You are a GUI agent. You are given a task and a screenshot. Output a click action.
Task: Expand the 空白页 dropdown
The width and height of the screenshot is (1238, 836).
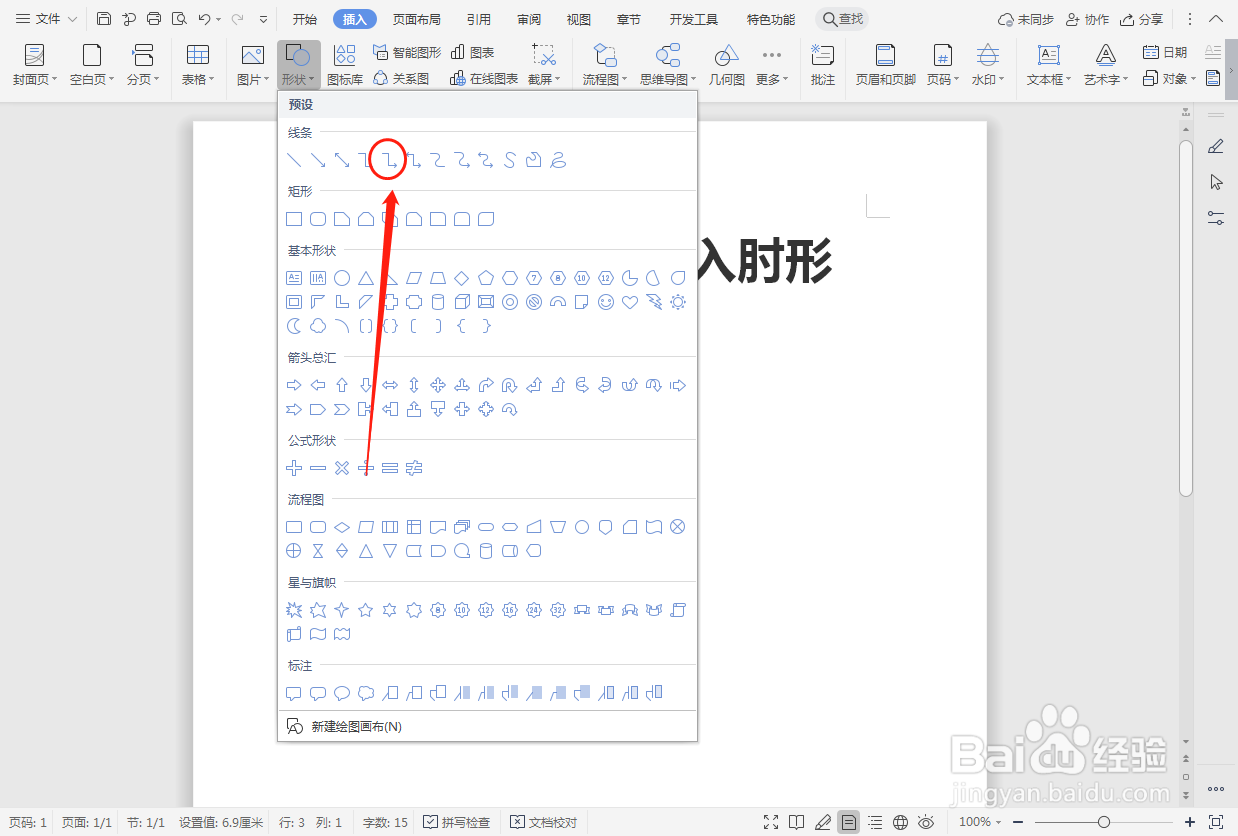coord(92,79)
